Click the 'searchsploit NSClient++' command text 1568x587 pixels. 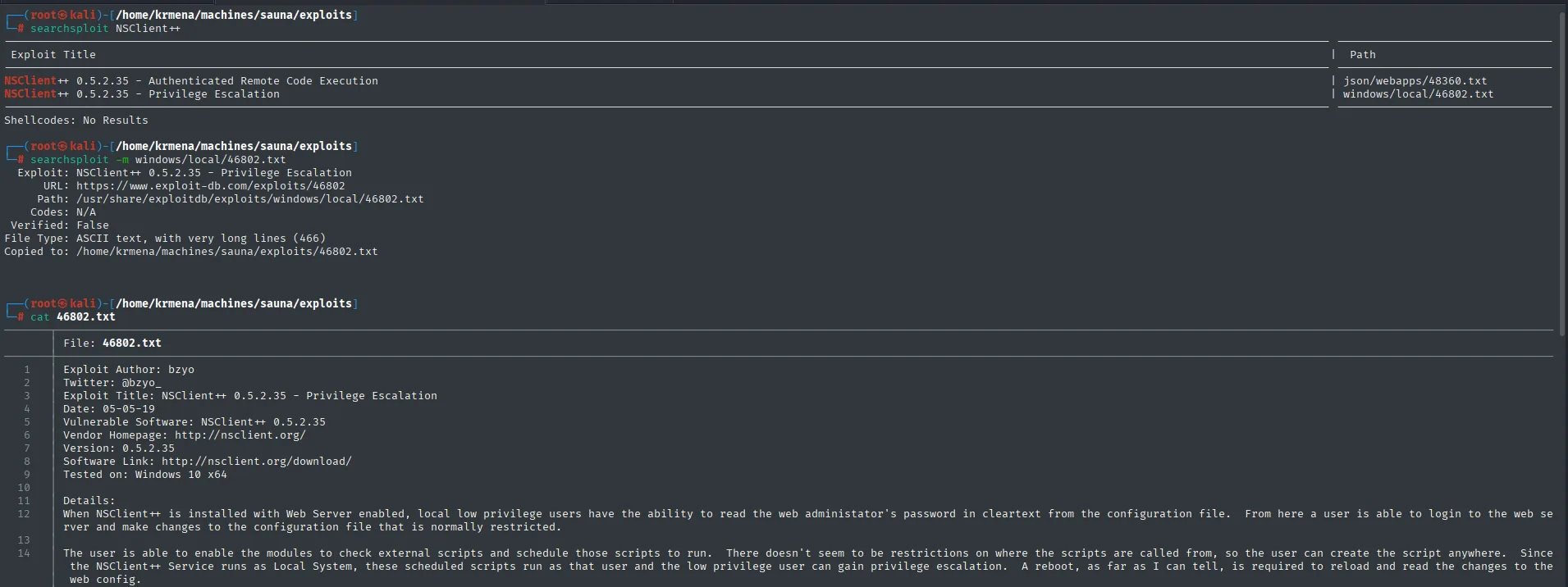[105, 29]
